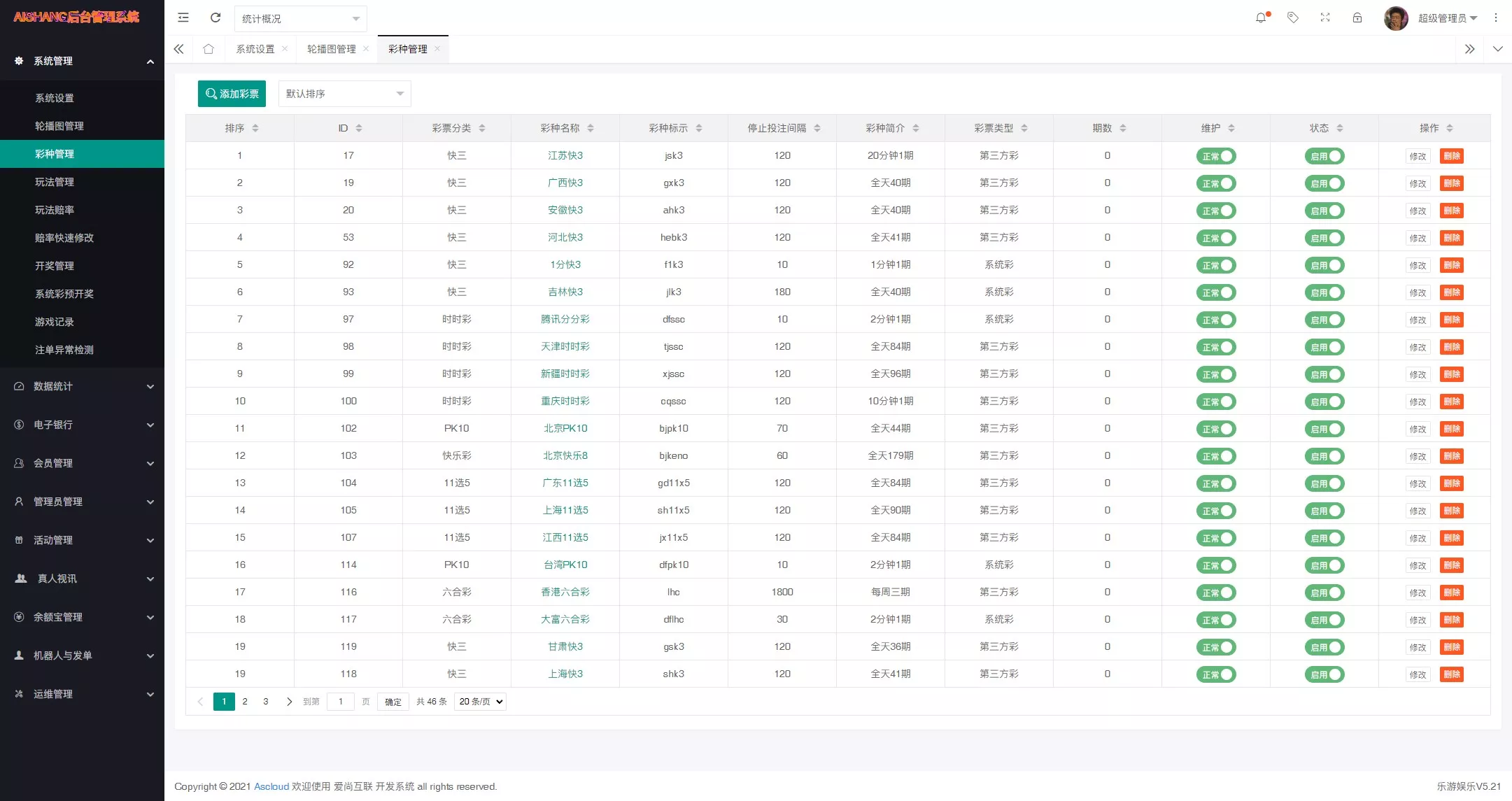The image size is (1512, 801).
Task: Toggle the 江苏快3 enabled status
Action: 1325,156
